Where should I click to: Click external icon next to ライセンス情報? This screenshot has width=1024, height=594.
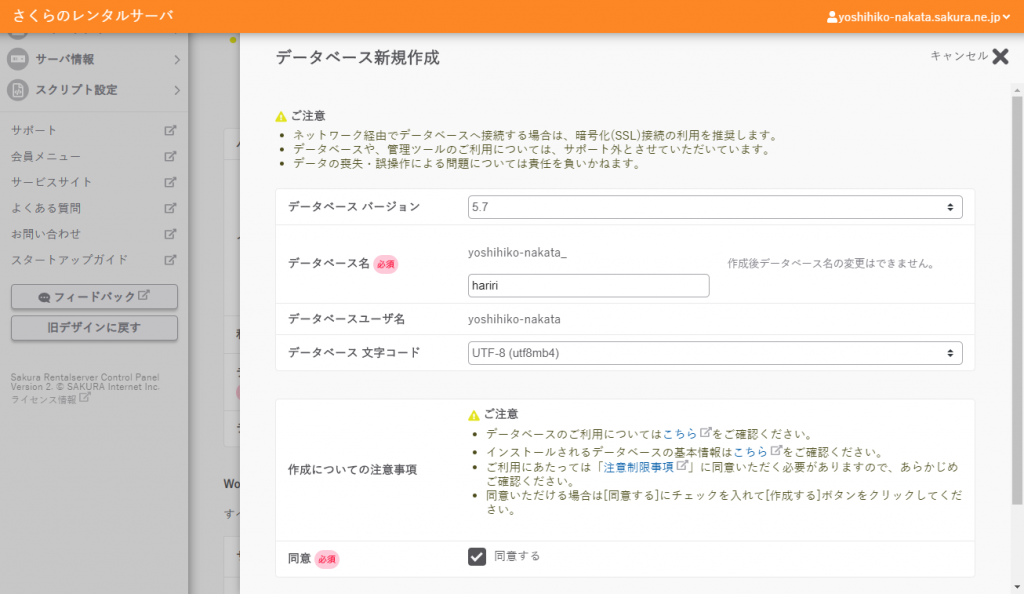[x=84, y=398]
